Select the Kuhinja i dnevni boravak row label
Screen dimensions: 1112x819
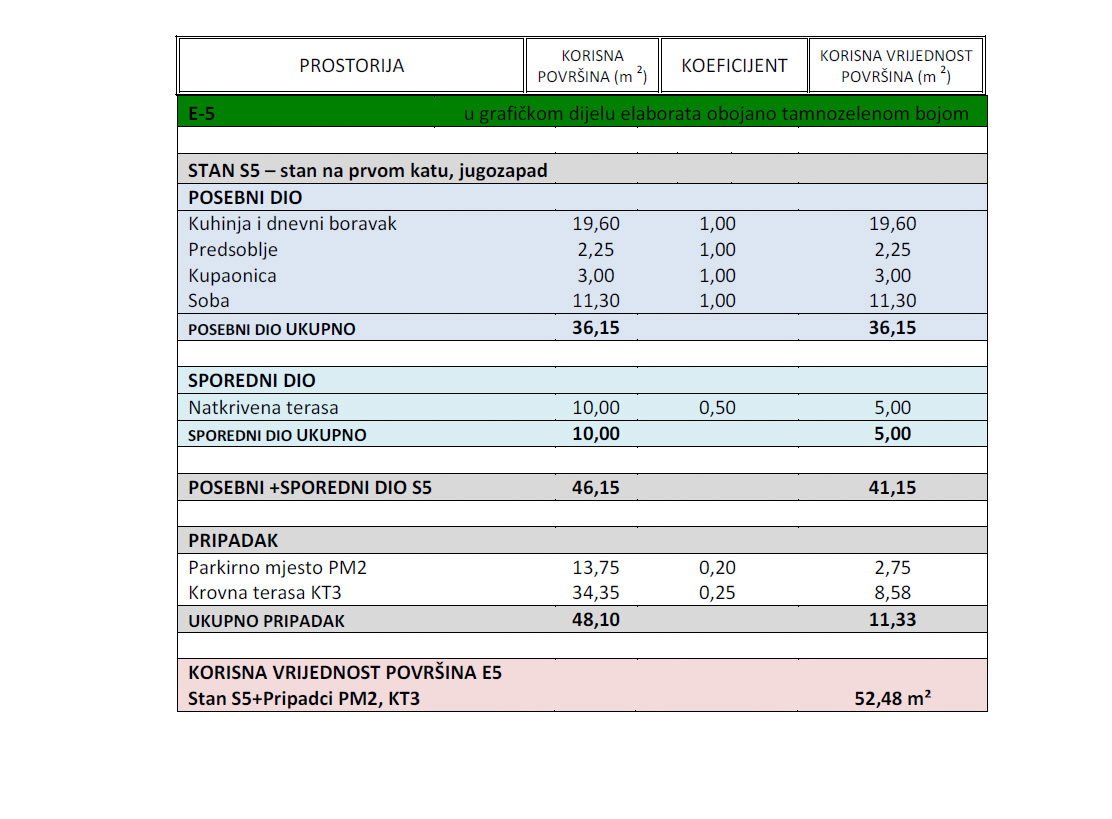[x=292, y=223]
